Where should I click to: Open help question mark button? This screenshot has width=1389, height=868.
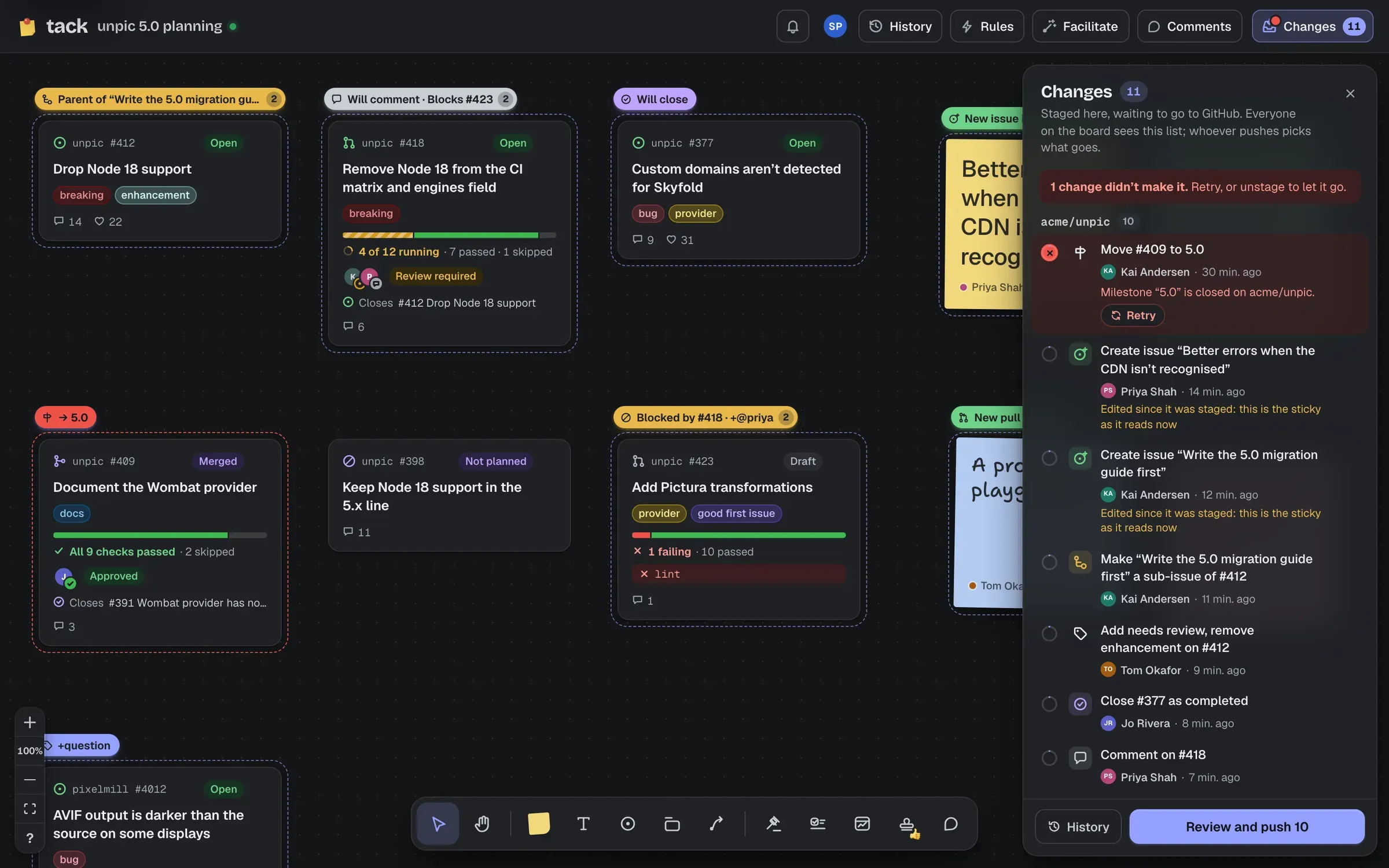pyautogui.click(x=30, y=837)
